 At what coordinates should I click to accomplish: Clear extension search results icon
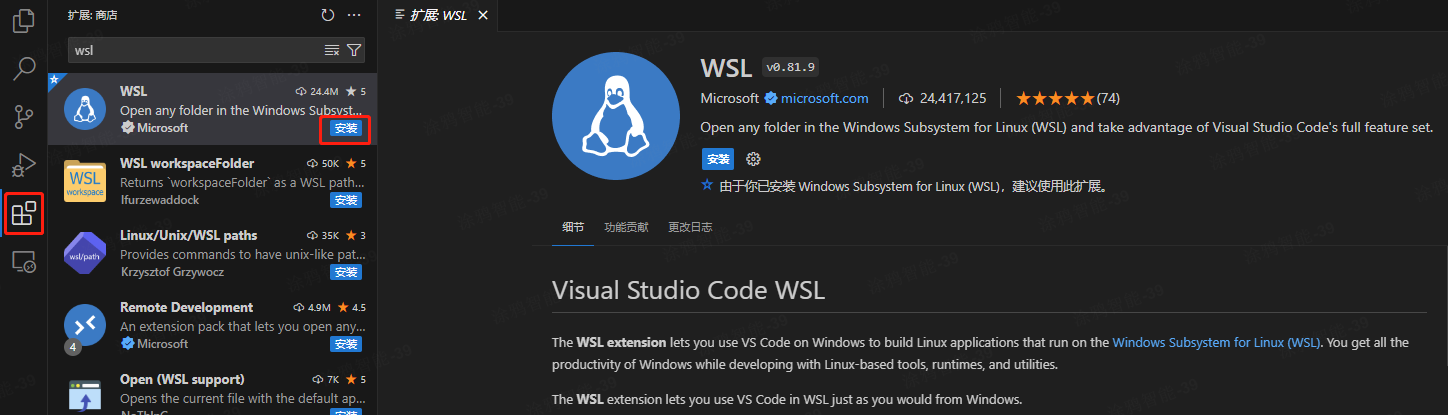pos(332,50)
